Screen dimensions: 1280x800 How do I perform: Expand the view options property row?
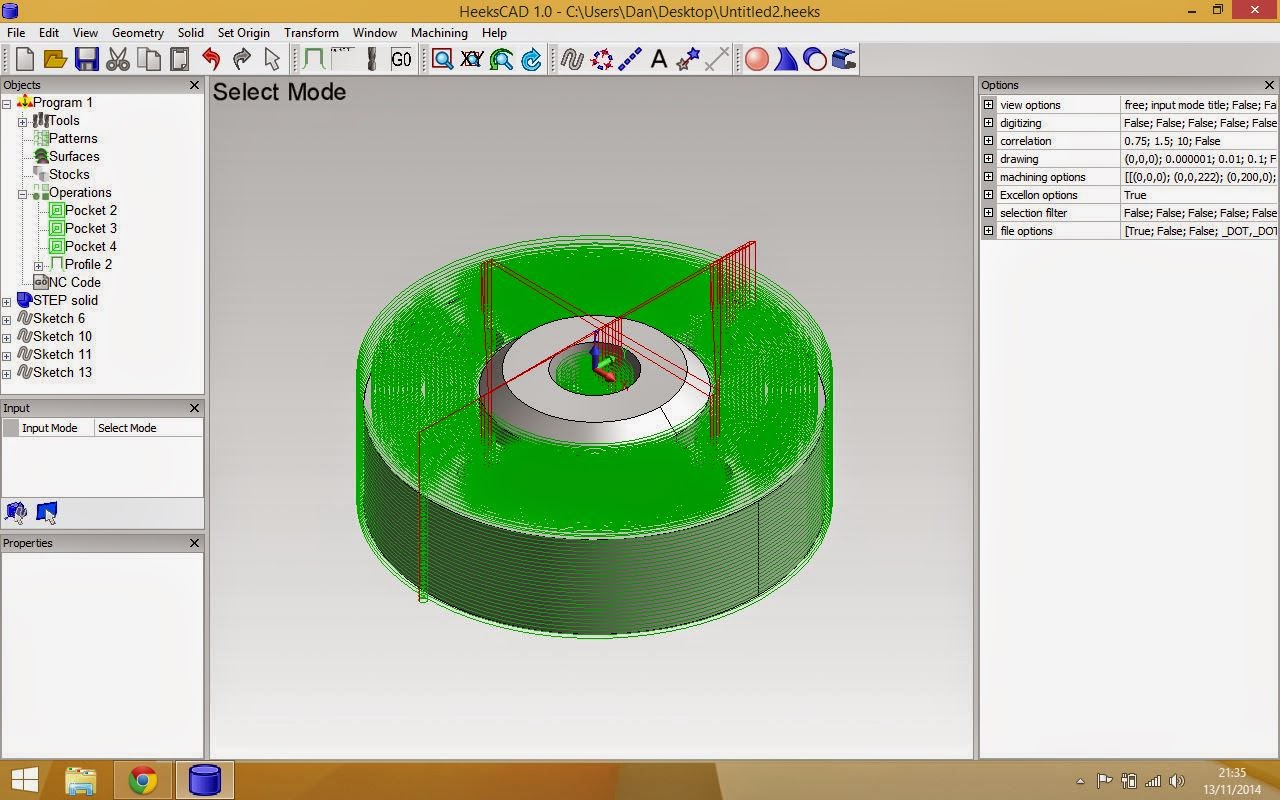[989, 105]
